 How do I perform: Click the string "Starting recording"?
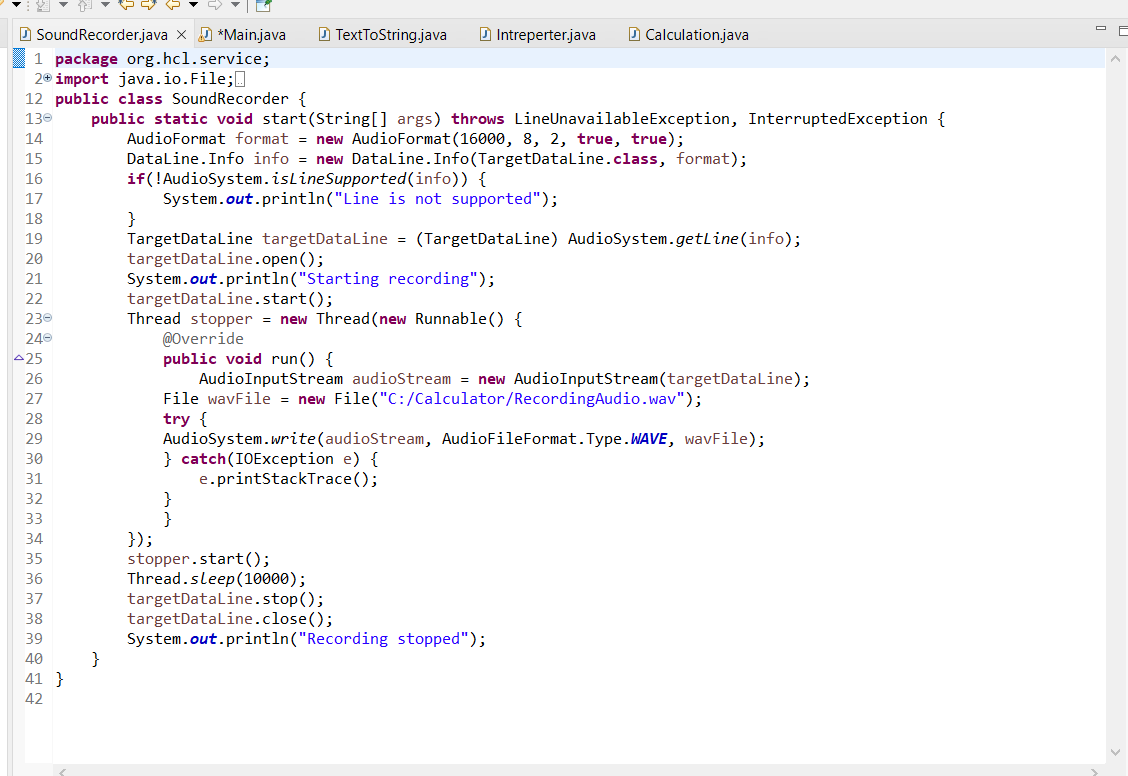click(x=388, y=279)
